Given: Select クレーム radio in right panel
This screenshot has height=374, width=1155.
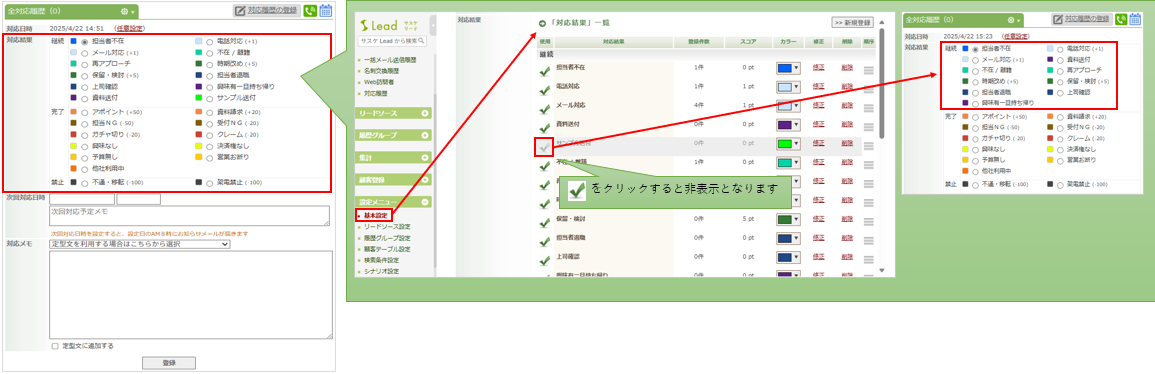Looking at the screenshot, I should click(1061, 138).
